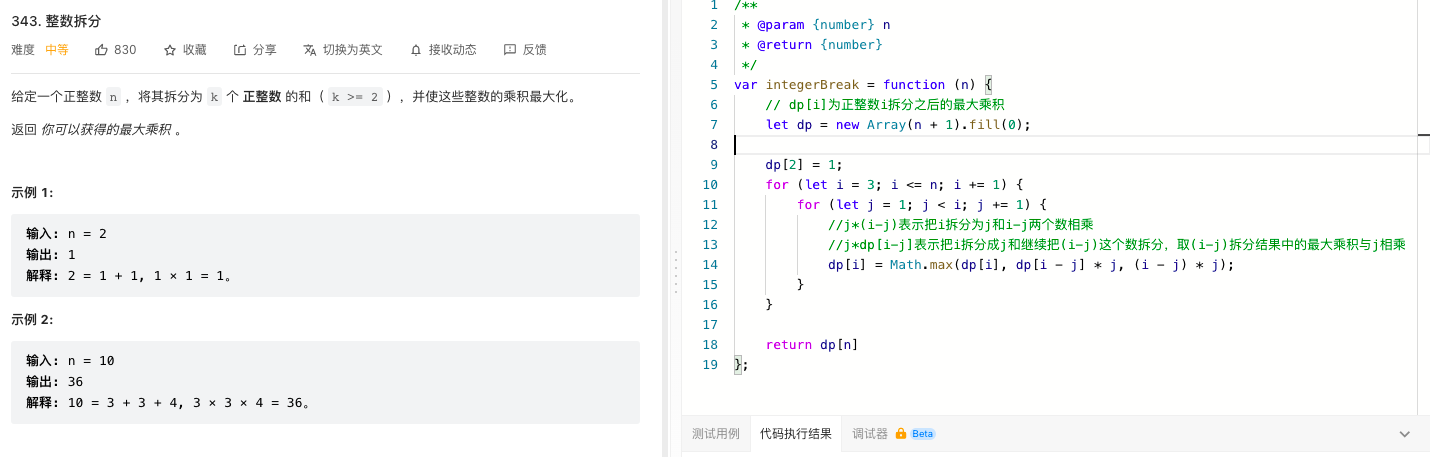Screen dimensions: 1430x457
Task: Click the 你可以获得的最大乘积 italic text
Action: 106,130
